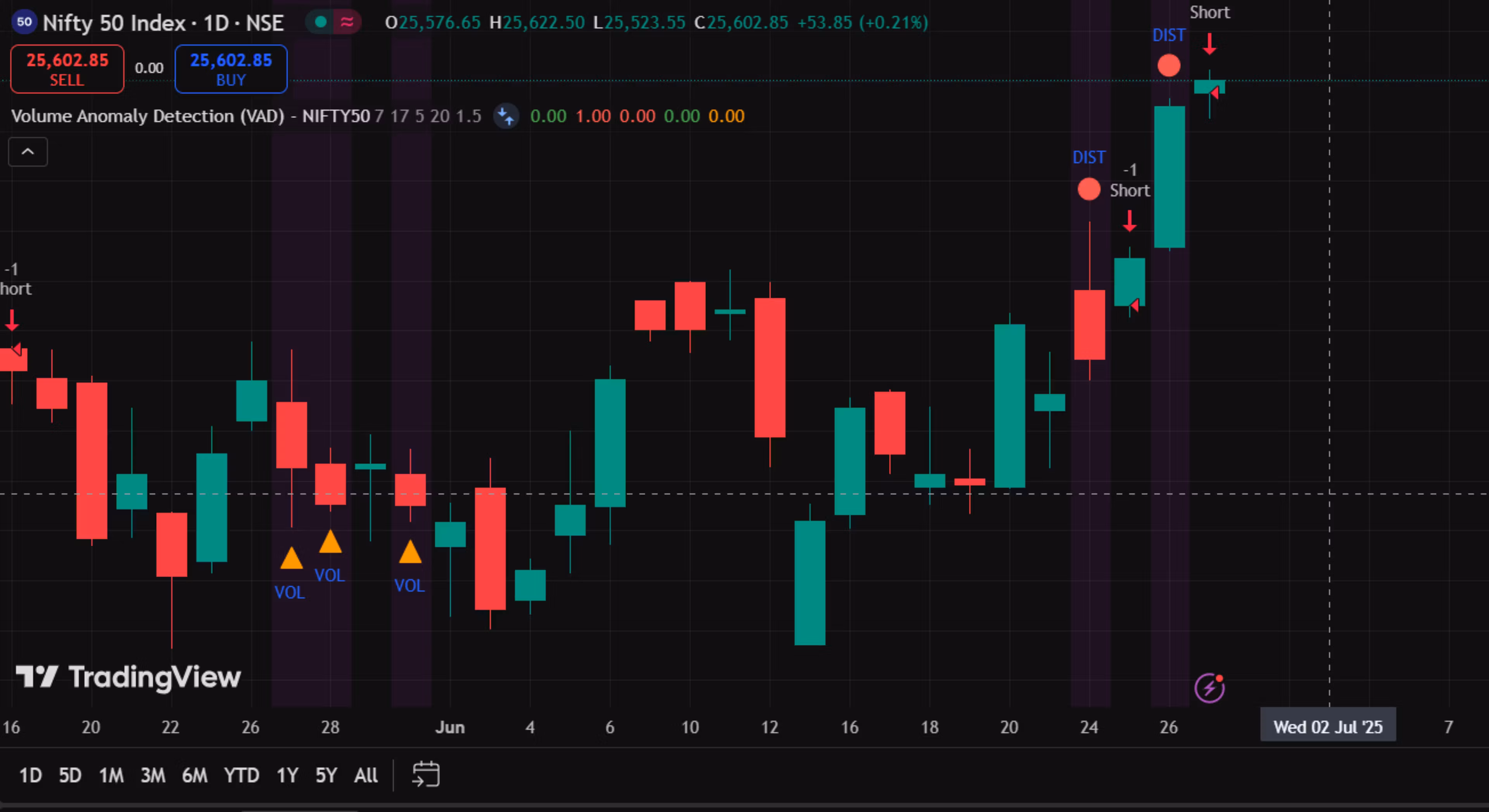This screenshot has width=1489, height=812.
Task: Set the time range to YTD
Action: 241,775
